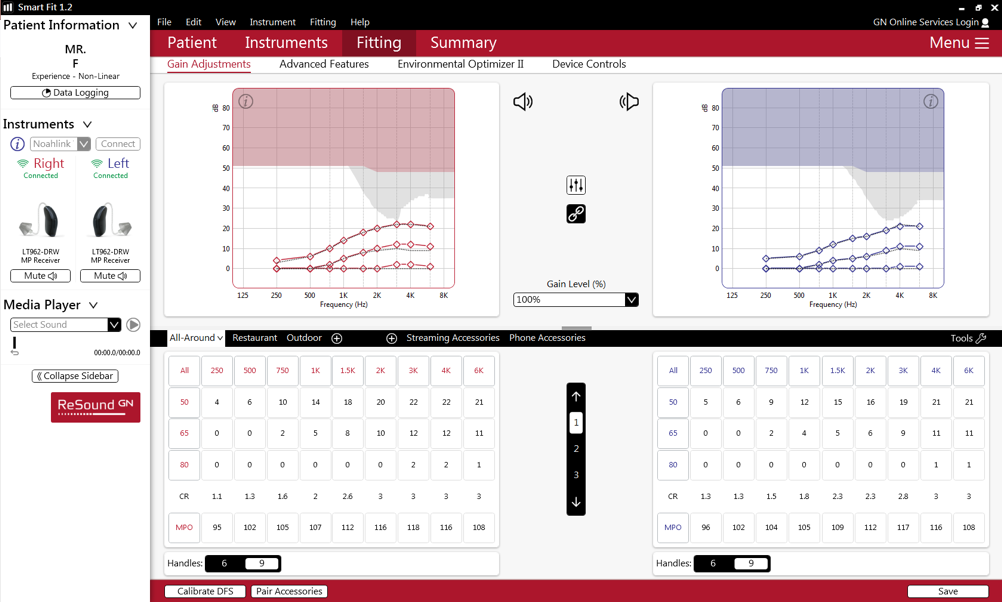Click the single-sided speaker icon above the gain controls
The width and height of the screenshot is (1002, 602).
(523, 102)
